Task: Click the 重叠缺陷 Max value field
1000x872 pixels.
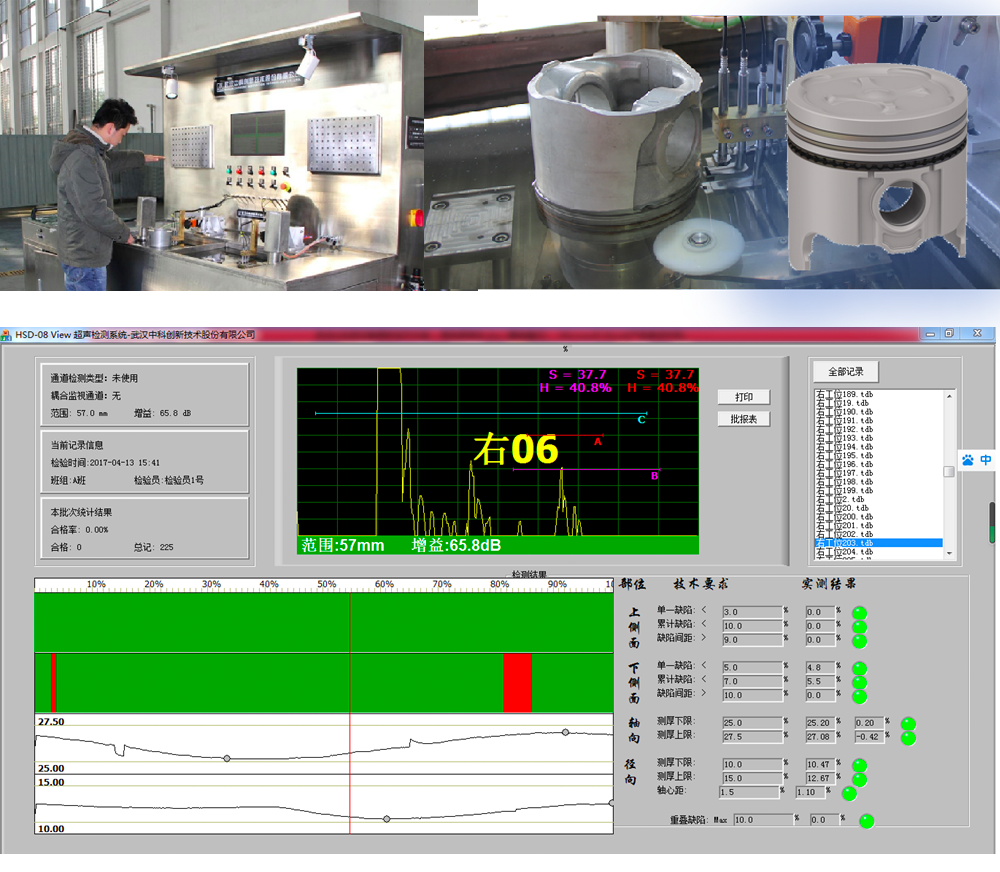Action: point(762,820)
